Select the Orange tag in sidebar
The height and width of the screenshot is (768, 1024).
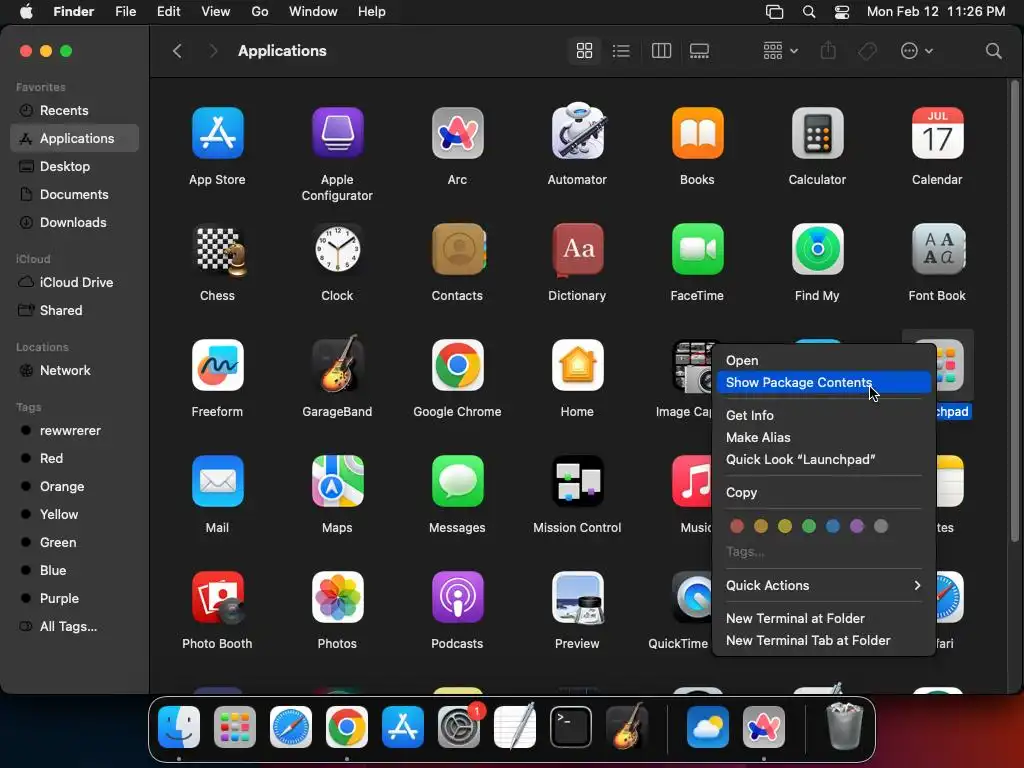tap(74, 487)
